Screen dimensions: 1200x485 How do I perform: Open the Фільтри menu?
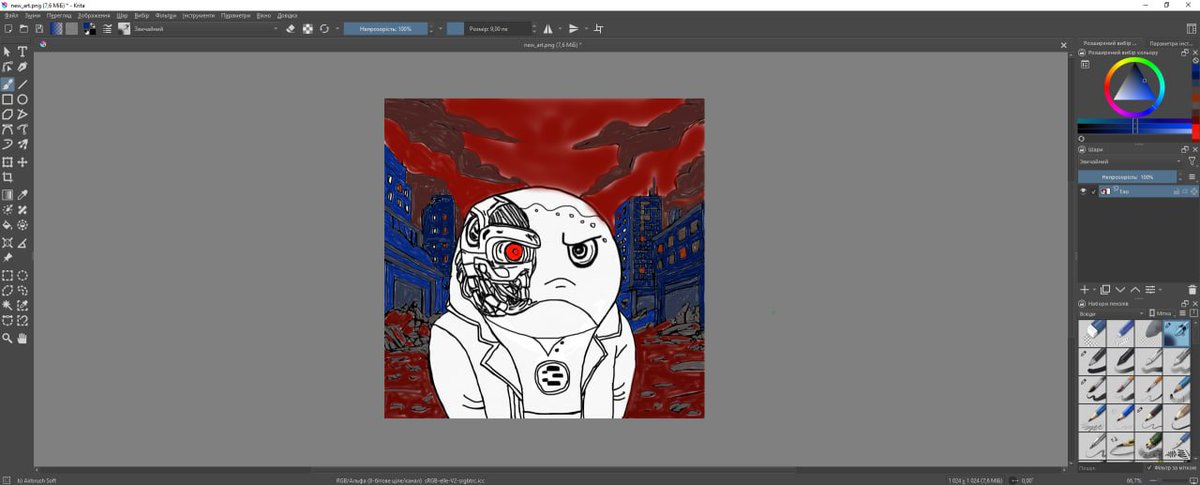click(x=166, y=16)
